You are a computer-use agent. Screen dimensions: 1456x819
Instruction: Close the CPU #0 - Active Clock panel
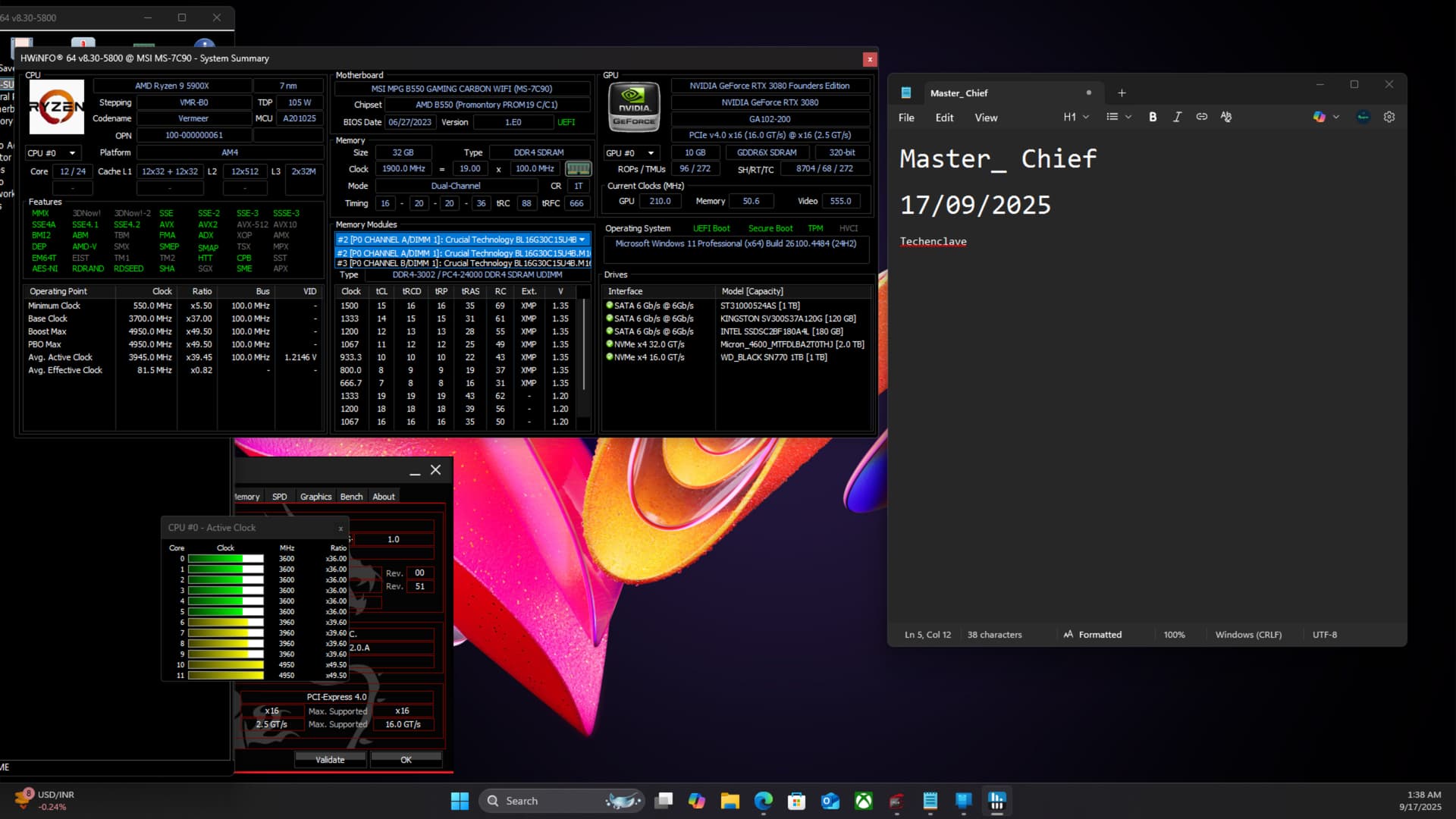pos(340,528)
